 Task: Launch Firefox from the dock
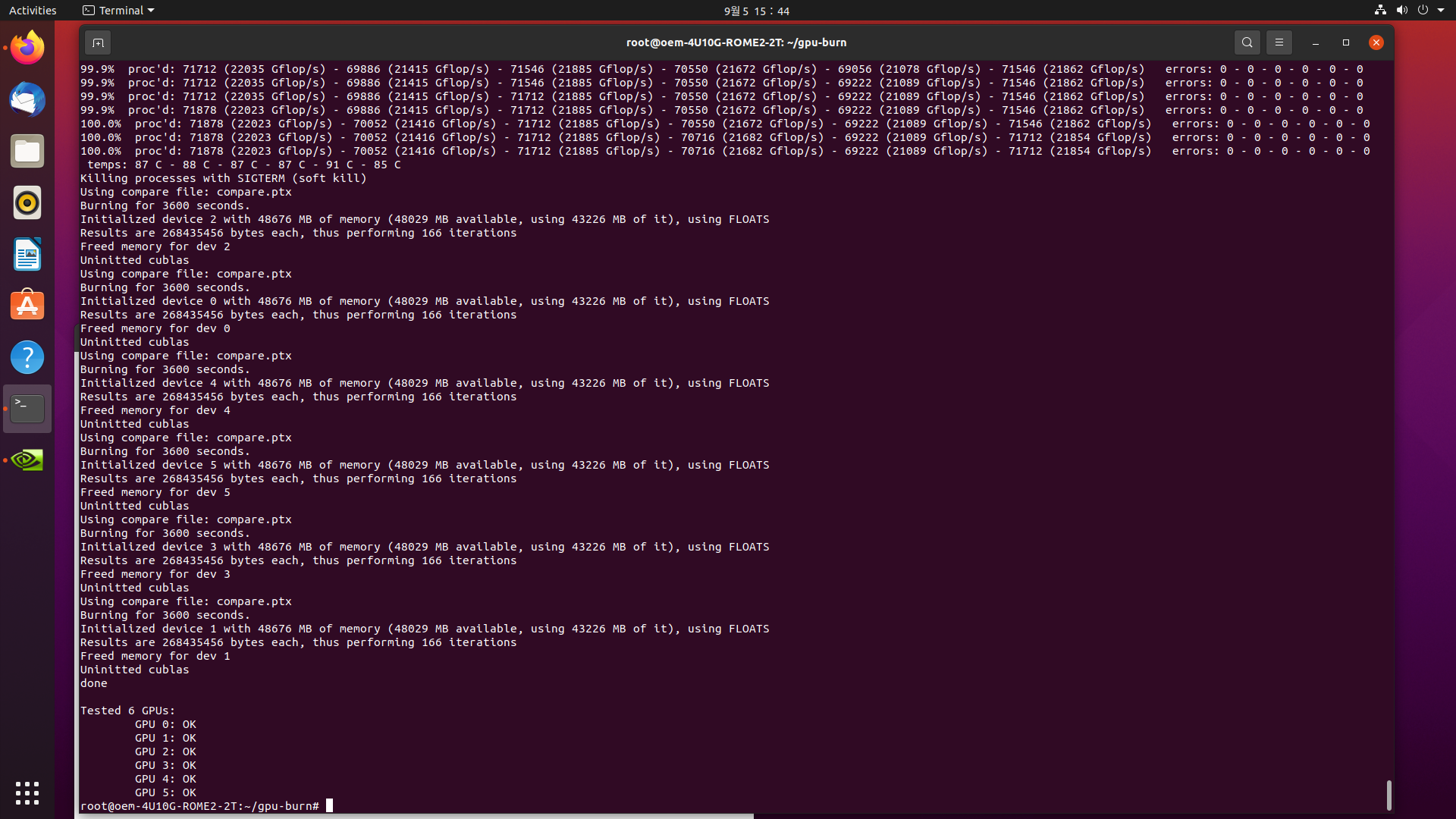[27, 48]
